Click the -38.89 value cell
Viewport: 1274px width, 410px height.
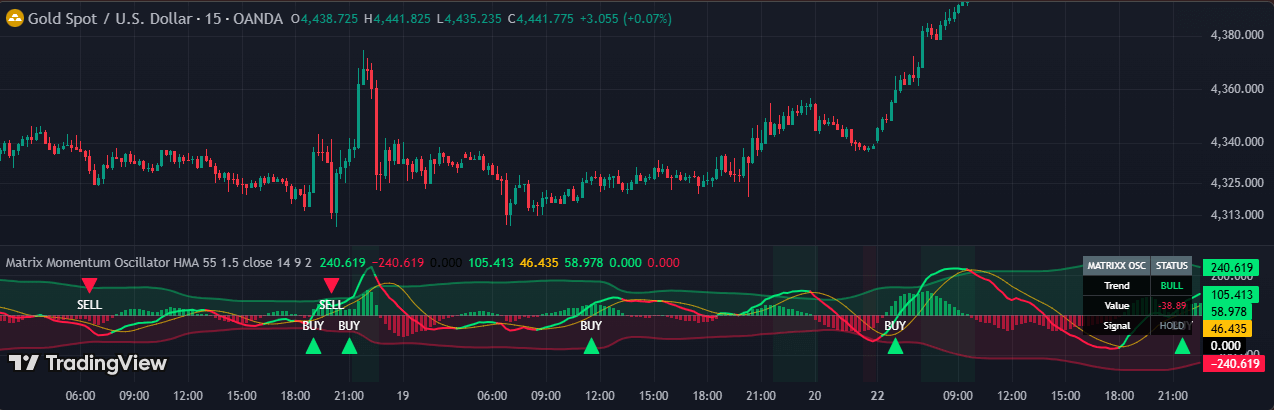coord(1171,305)
